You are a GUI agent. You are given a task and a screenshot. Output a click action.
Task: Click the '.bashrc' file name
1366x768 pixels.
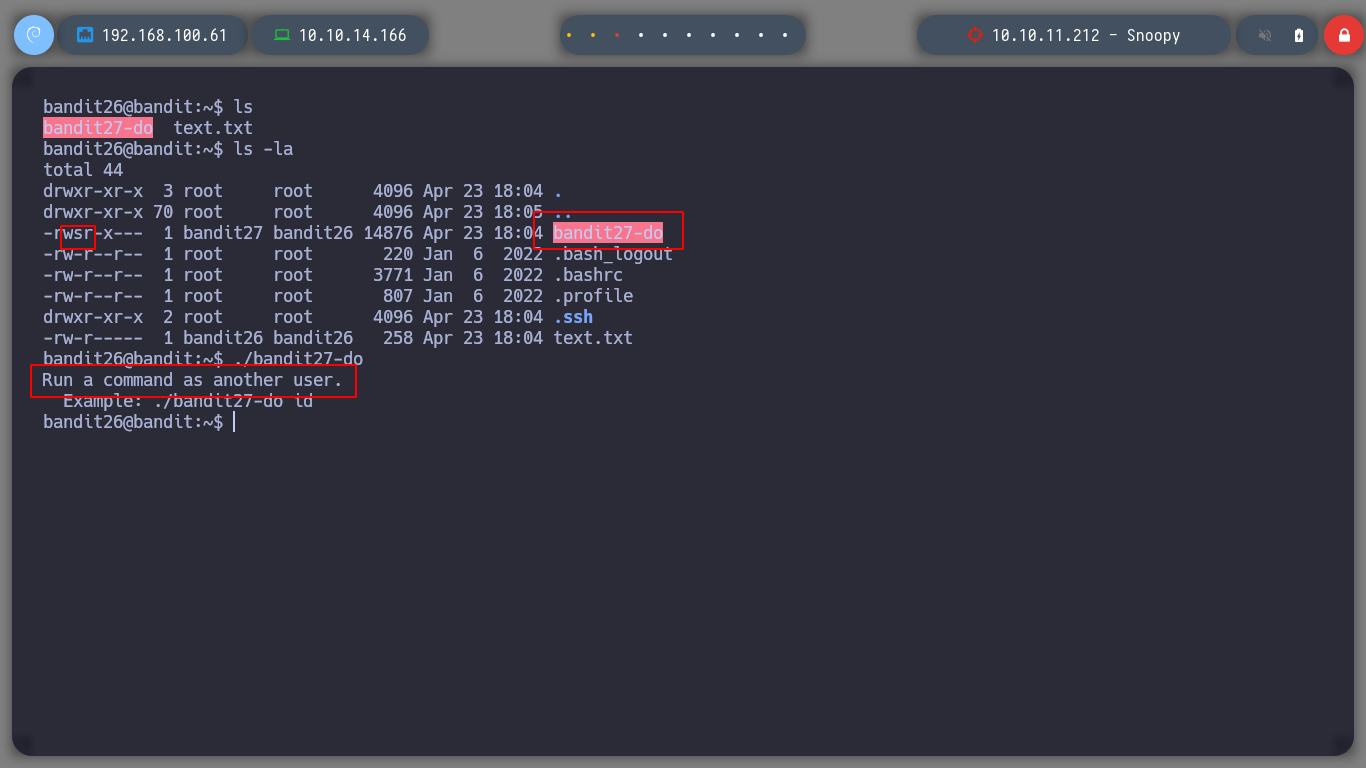click(588, 275)
